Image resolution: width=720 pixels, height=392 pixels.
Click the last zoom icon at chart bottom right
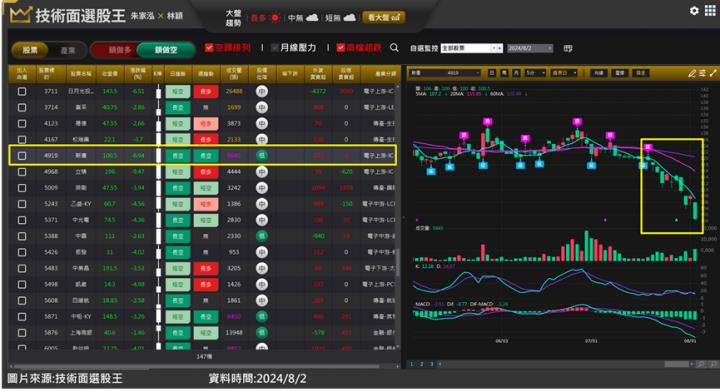(713, 364)
